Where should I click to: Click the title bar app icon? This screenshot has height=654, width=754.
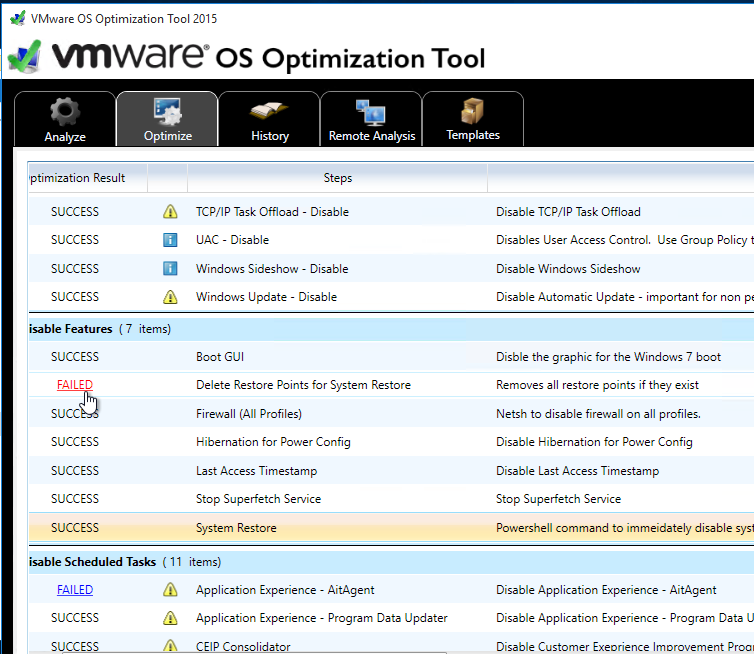pyautogui.click(x=17, y=18)
